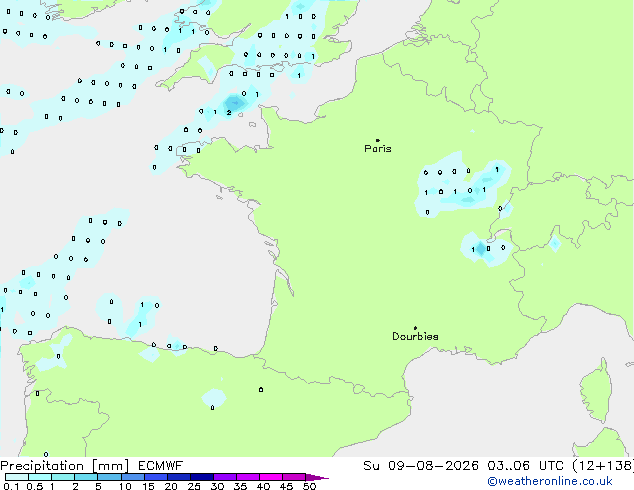Screen dimensions: 634x490
Task: Select the 2–5 mm legend swatch
Action: (x=86, y=477)
